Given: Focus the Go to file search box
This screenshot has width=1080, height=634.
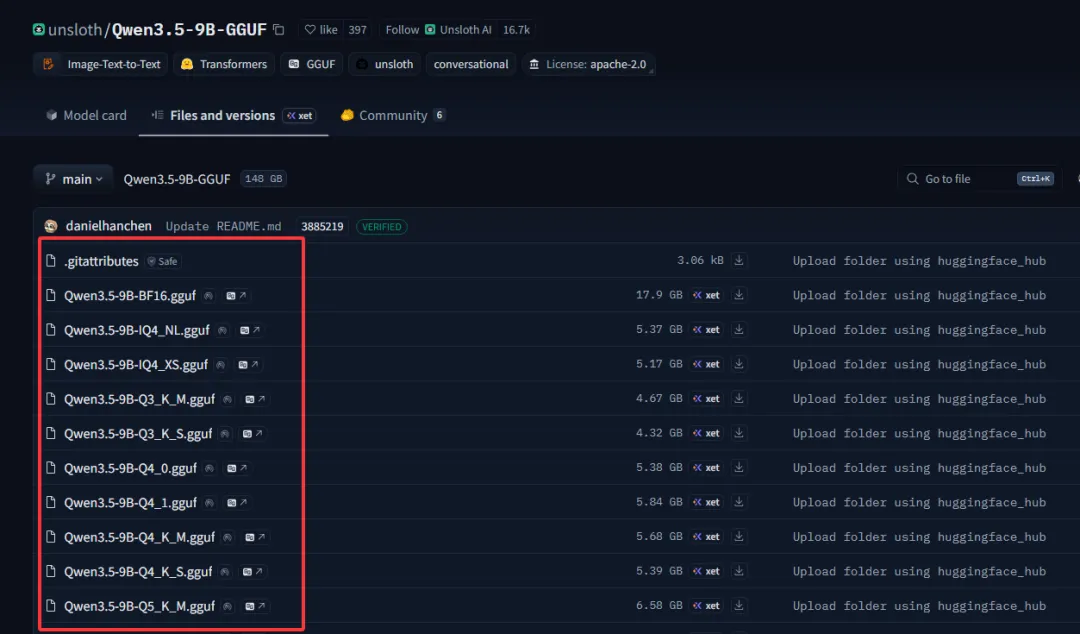Looking at the screenshot, I should pos(978,178).
